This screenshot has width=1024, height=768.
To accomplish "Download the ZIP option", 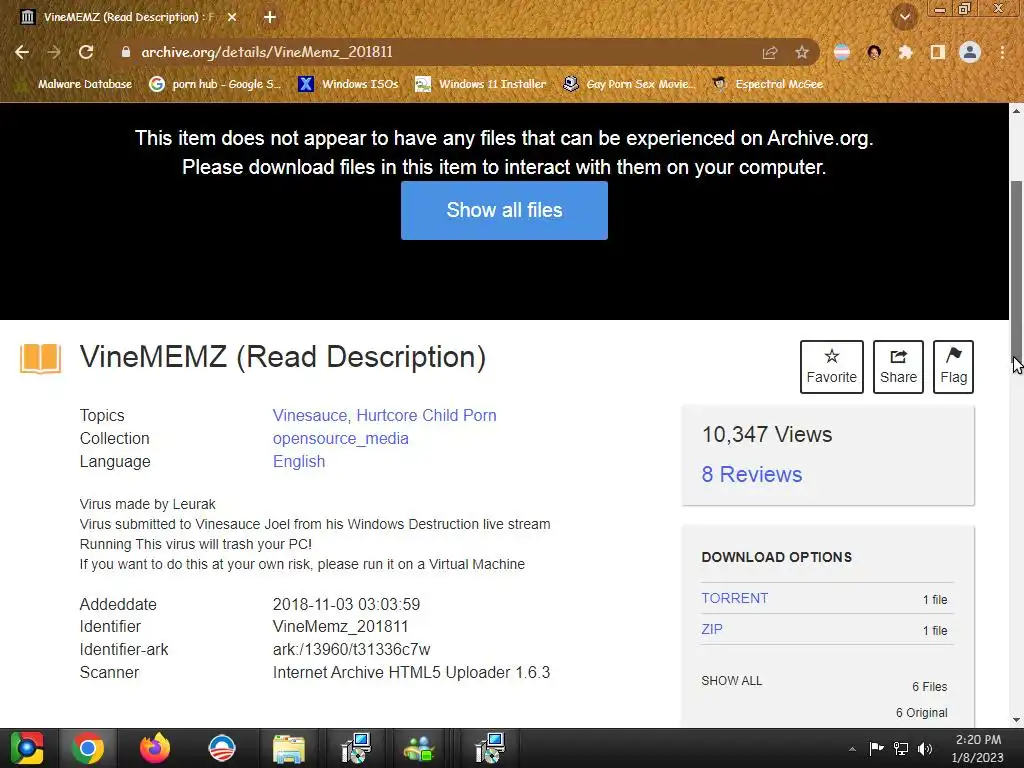I will coord(712,629).
